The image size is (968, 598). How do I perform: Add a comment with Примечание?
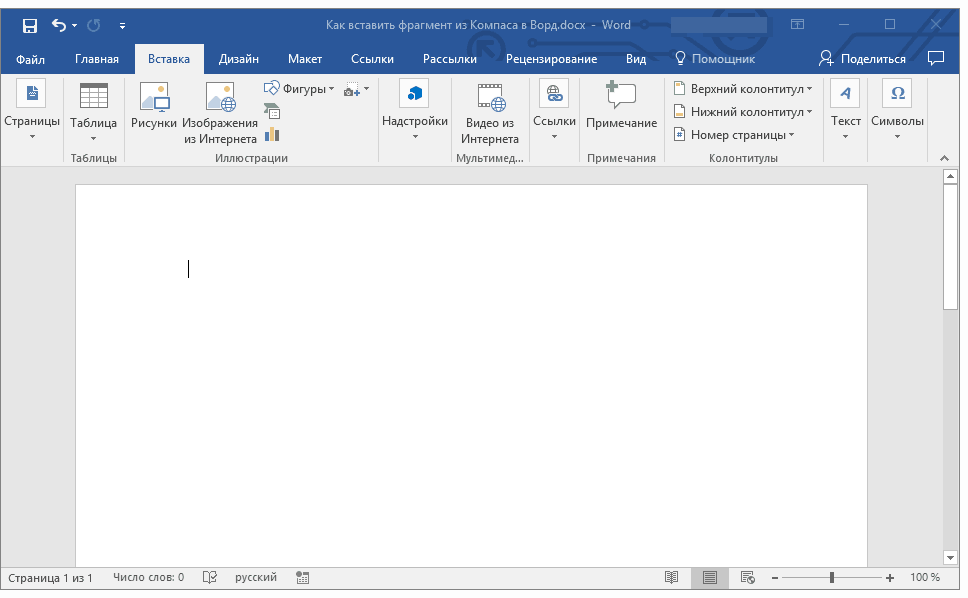tap(621, 108)
